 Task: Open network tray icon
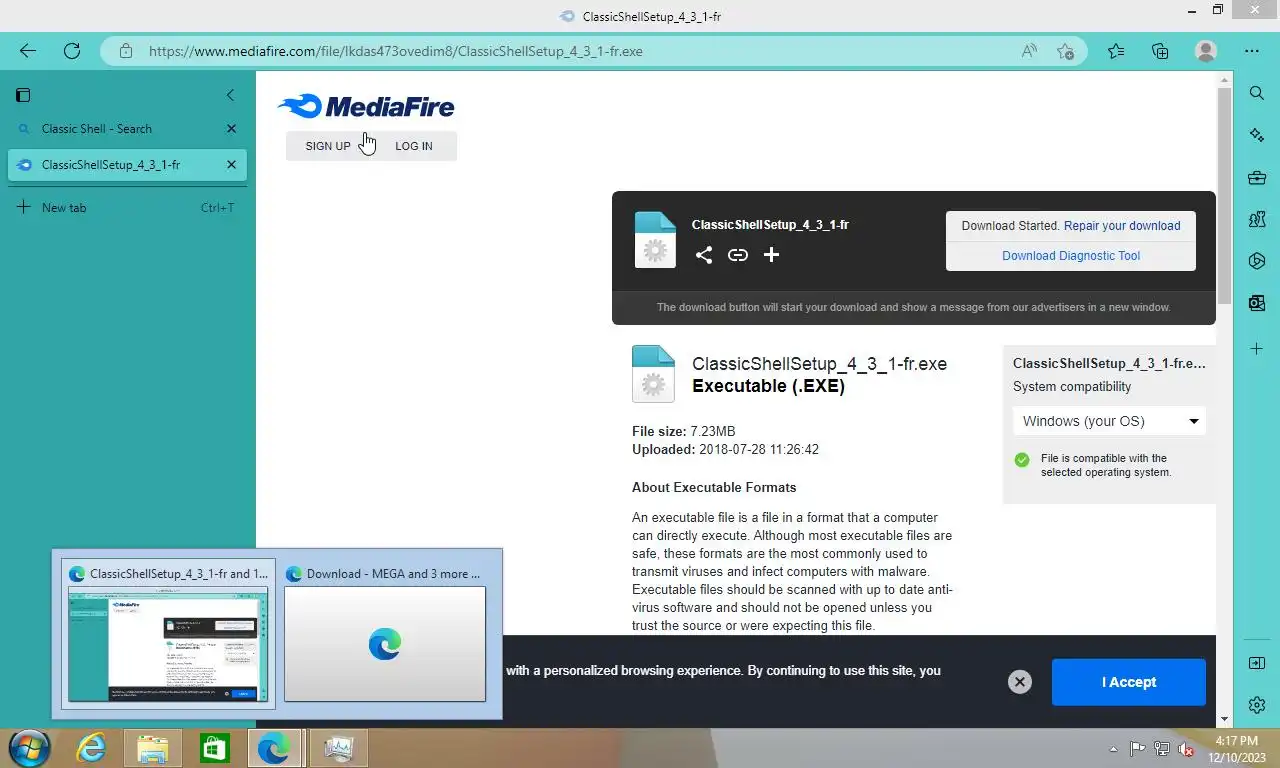(1162, 749)
